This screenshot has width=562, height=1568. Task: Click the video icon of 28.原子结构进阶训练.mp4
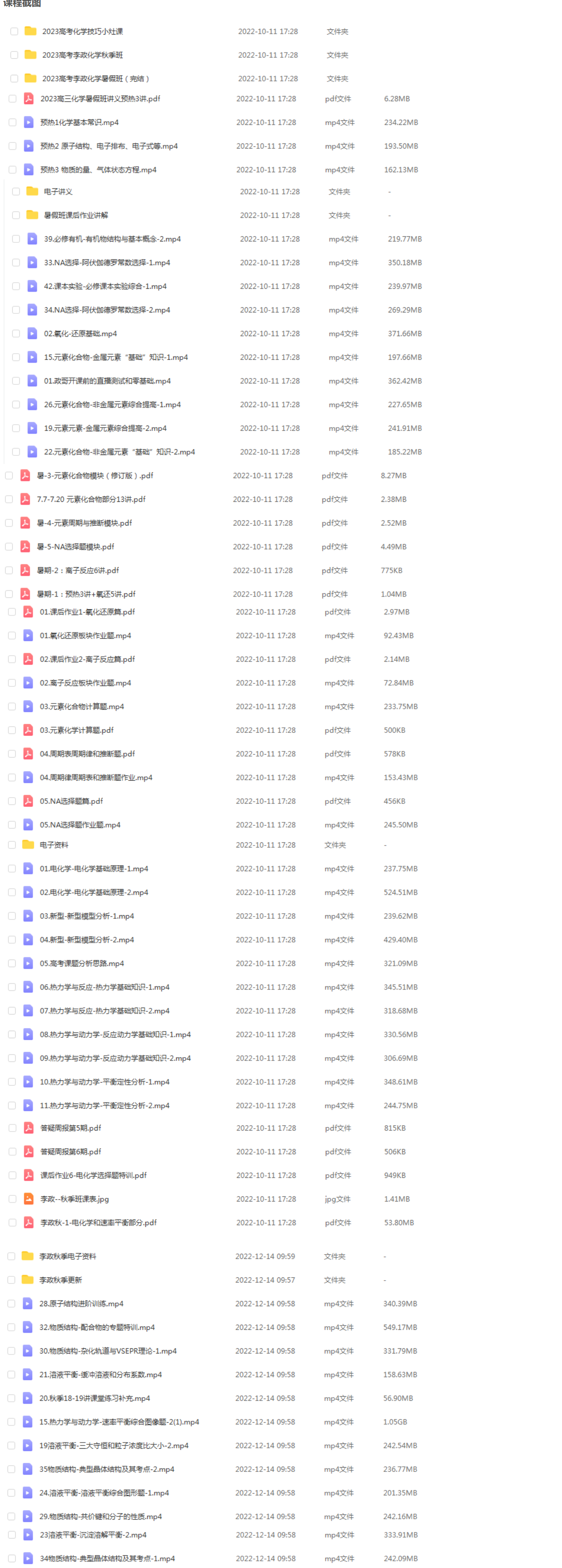tap(27, 1303)
